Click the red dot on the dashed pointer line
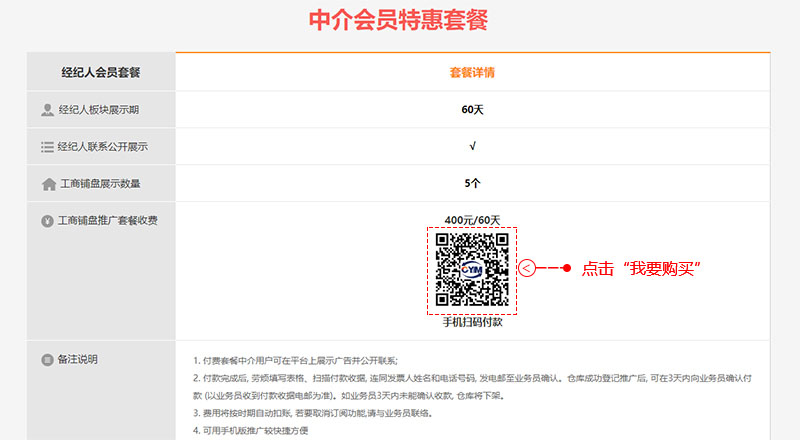 566,268
